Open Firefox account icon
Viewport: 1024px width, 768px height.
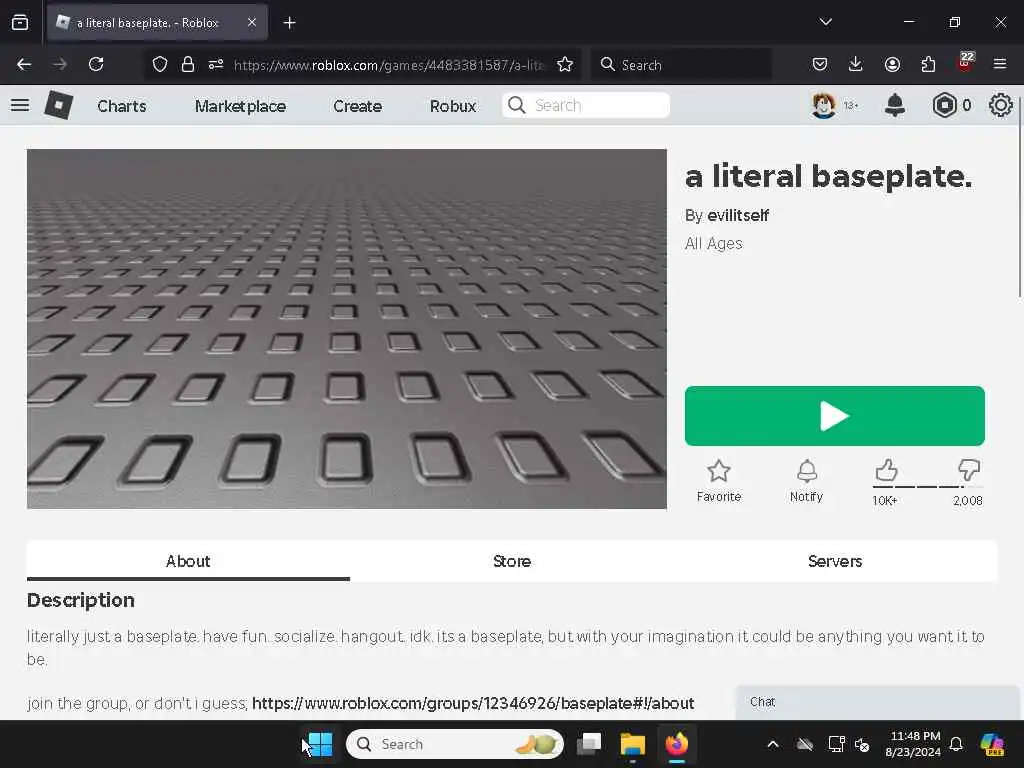pos(892,64)
